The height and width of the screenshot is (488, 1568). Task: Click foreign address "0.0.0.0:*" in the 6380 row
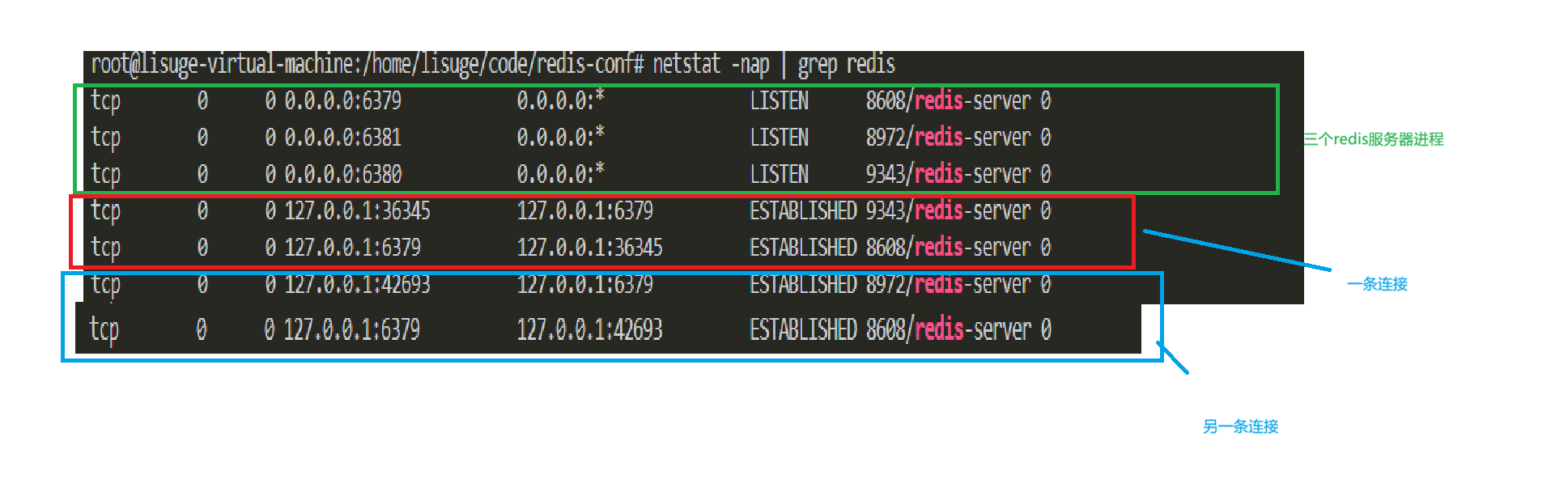tap(561, 174)
